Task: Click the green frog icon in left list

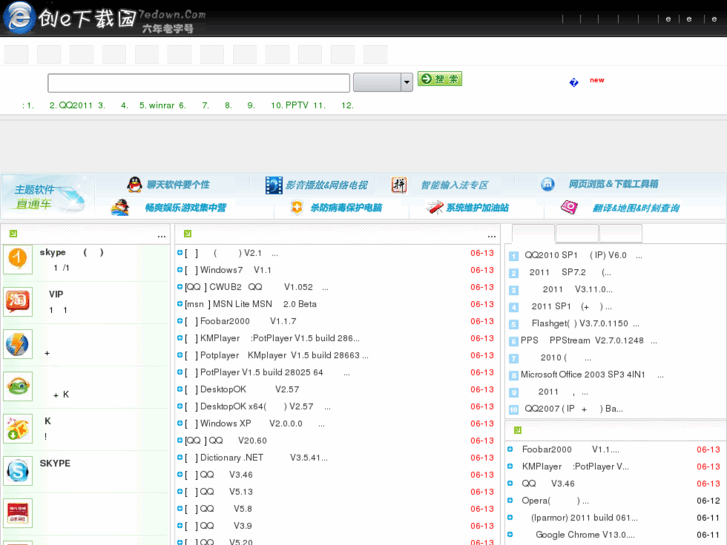Action: click(x=18, y=386)
